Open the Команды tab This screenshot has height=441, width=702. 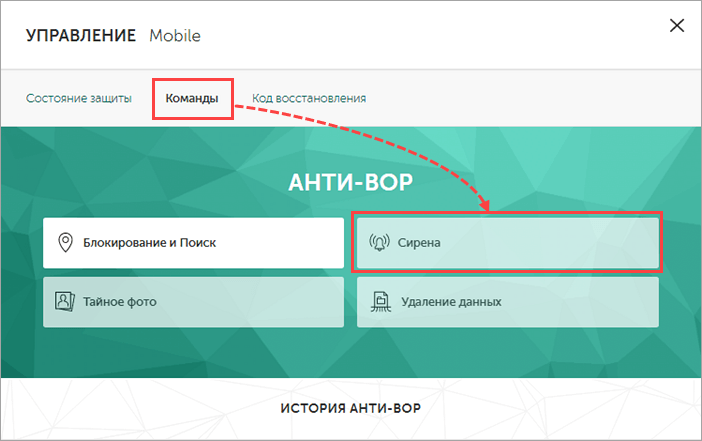[192, 98]
